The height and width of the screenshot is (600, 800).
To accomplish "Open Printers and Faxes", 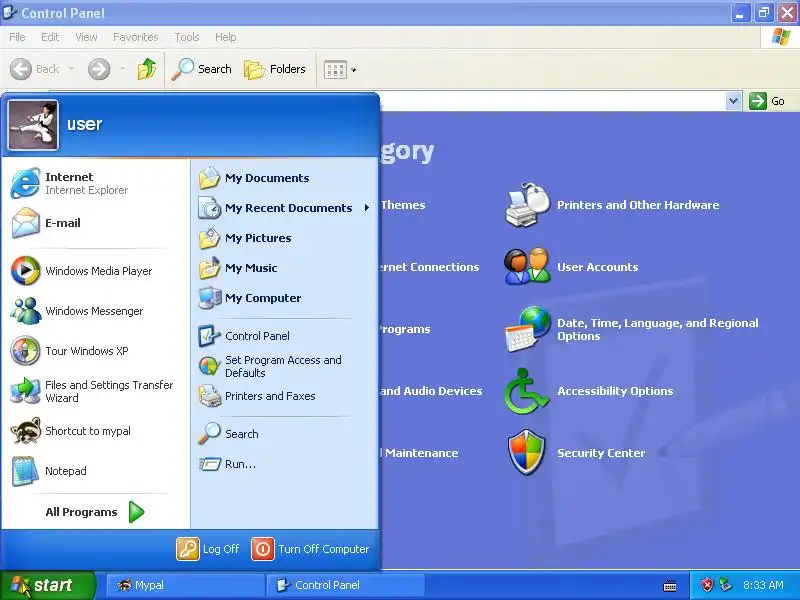I will [x=284, y=396].
